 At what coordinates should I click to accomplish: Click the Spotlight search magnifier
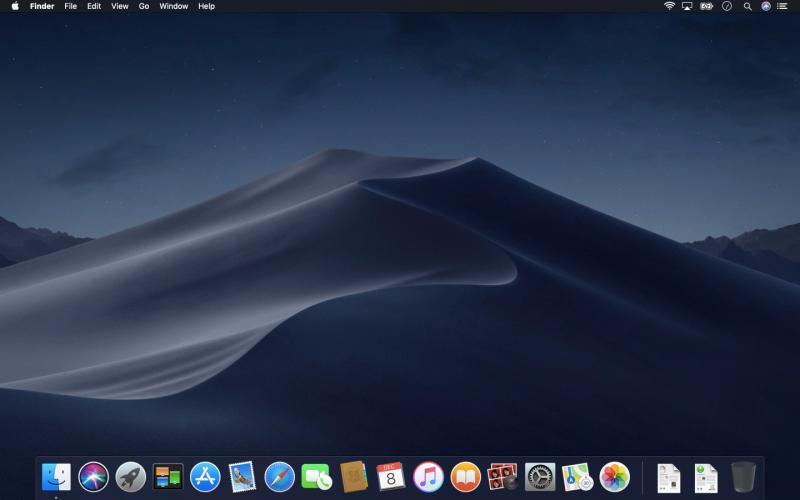coord(747,6)
